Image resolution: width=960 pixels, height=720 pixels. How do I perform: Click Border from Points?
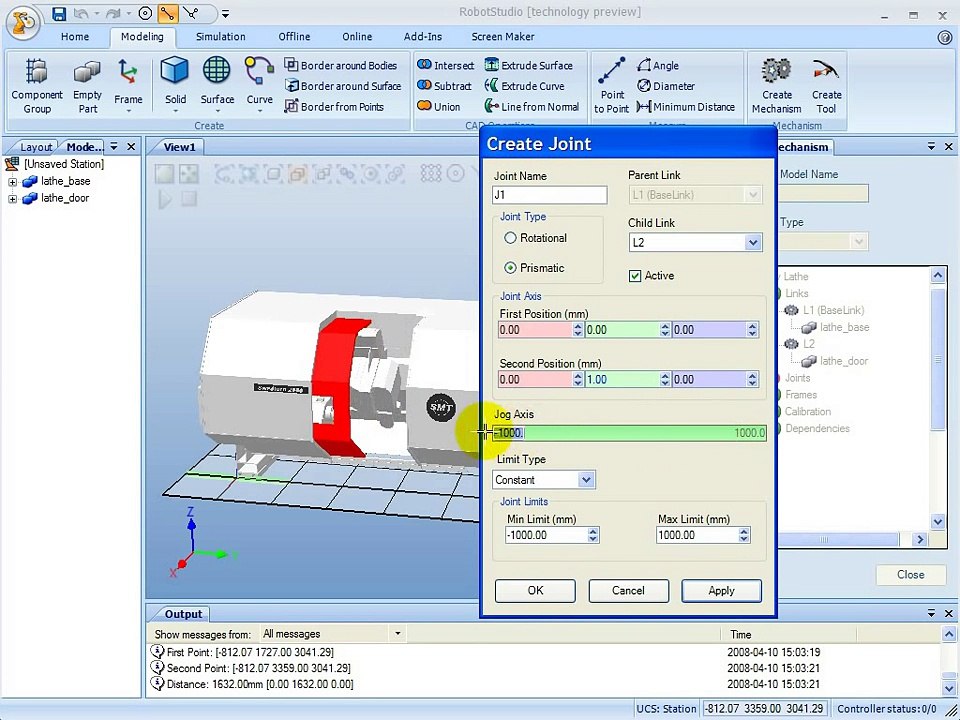click(x=334, y=107)
